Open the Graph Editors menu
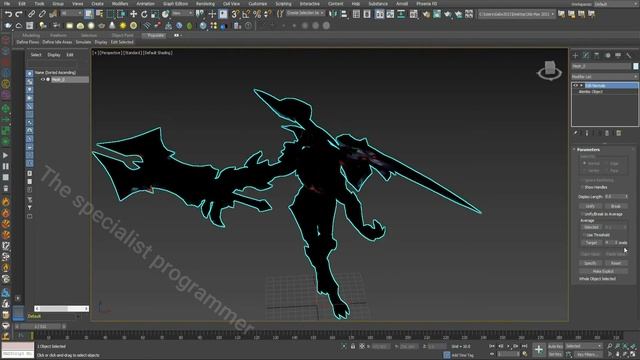 coord(176,4)
